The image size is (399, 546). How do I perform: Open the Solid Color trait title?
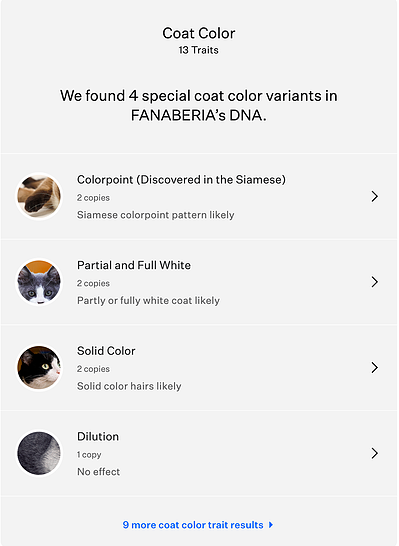point(106,351)
